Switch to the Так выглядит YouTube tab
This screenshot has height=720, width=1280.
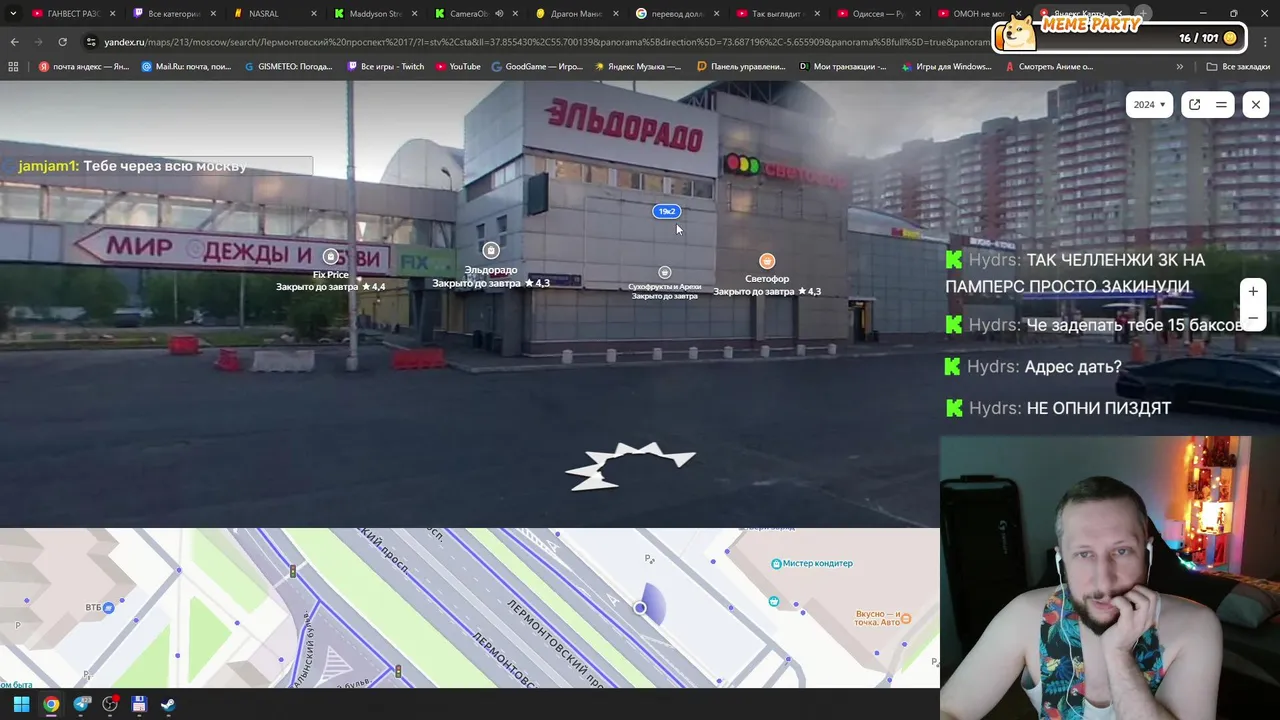point(777,14)
